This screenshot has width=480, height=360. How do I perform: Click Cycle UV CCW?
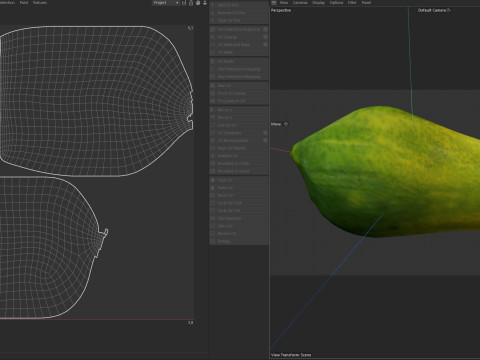click(239, 203)
